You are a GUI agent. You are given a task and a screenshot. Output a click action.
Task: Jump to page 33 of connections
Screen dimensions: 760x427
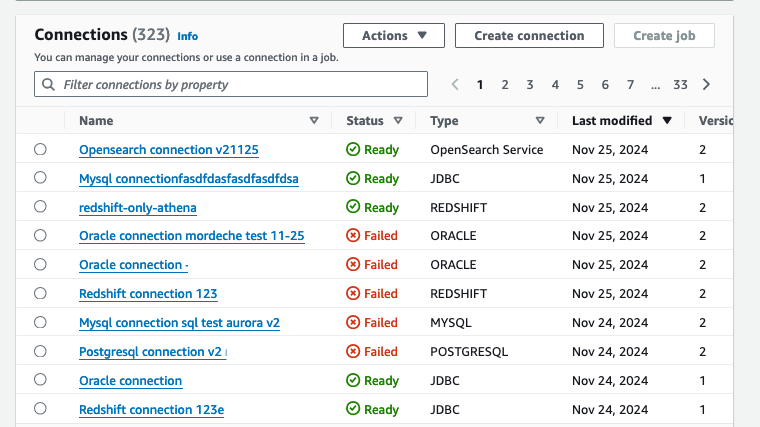(x=680, y=85)
